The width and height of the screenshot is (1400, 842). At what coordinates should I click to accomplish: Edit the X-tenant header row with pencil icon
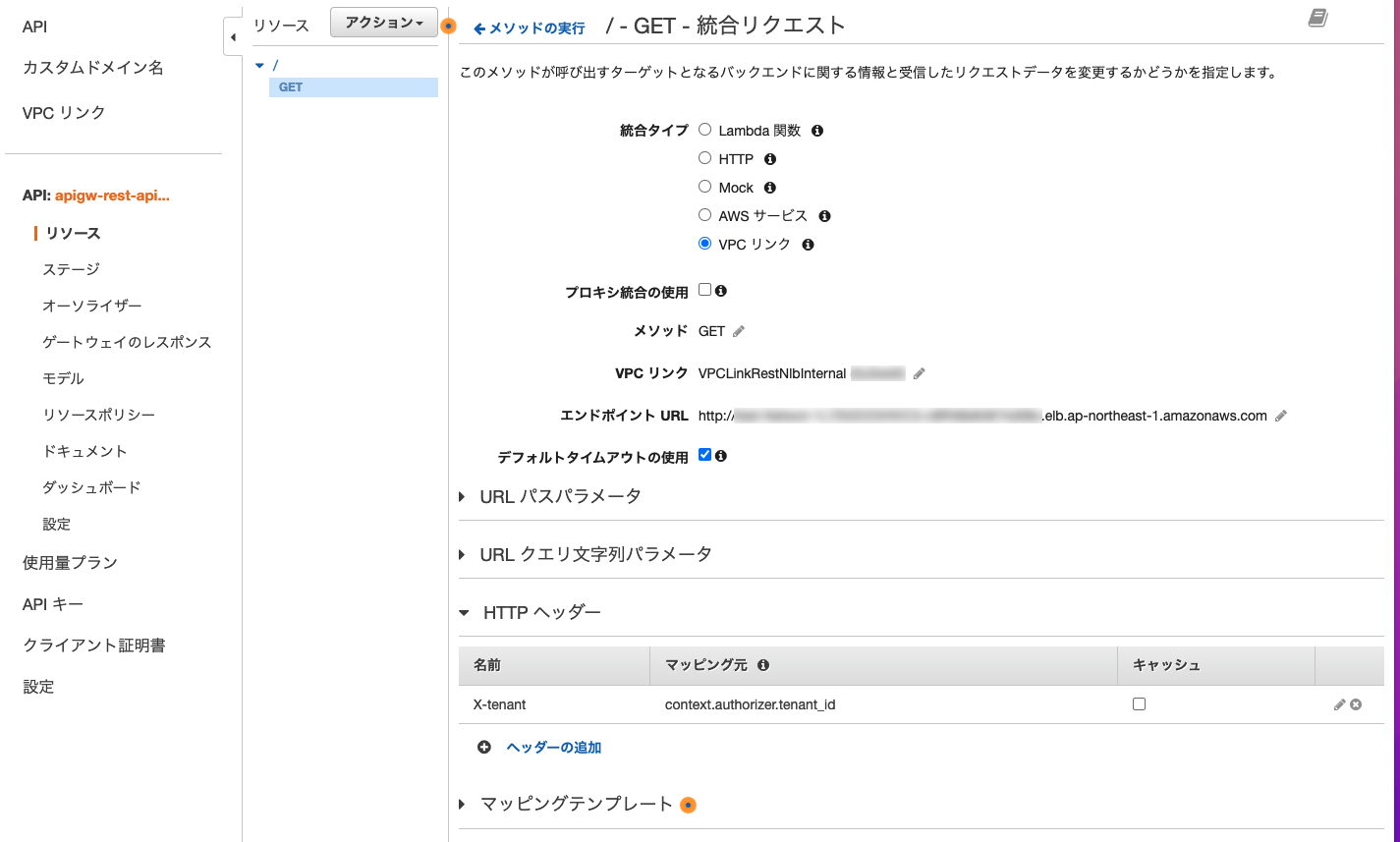[x=1338, y=704]
